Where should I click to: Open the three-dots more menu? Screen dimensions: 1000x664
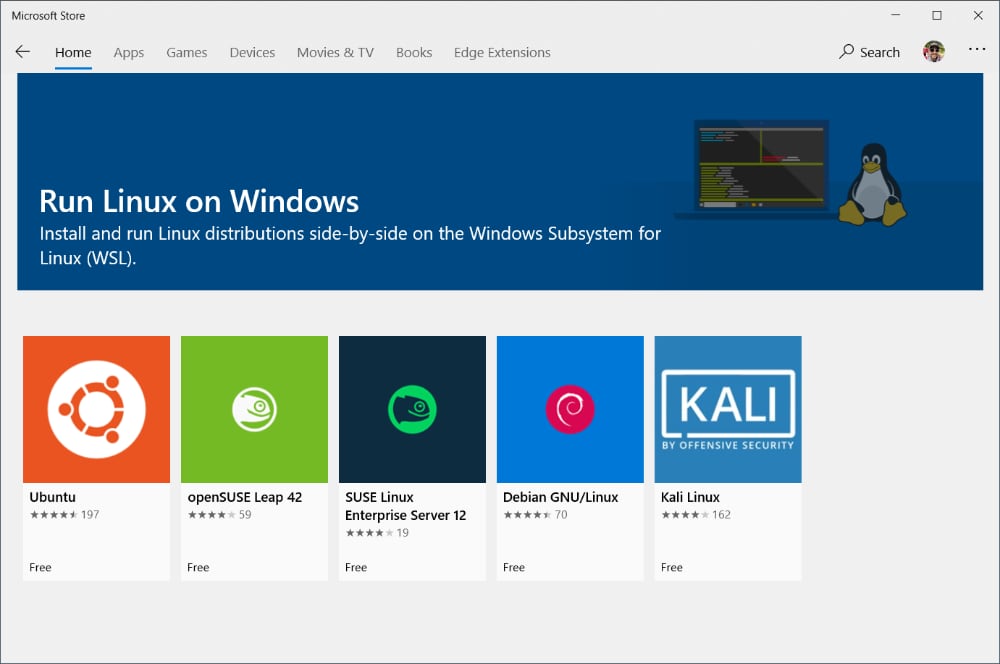977,51
